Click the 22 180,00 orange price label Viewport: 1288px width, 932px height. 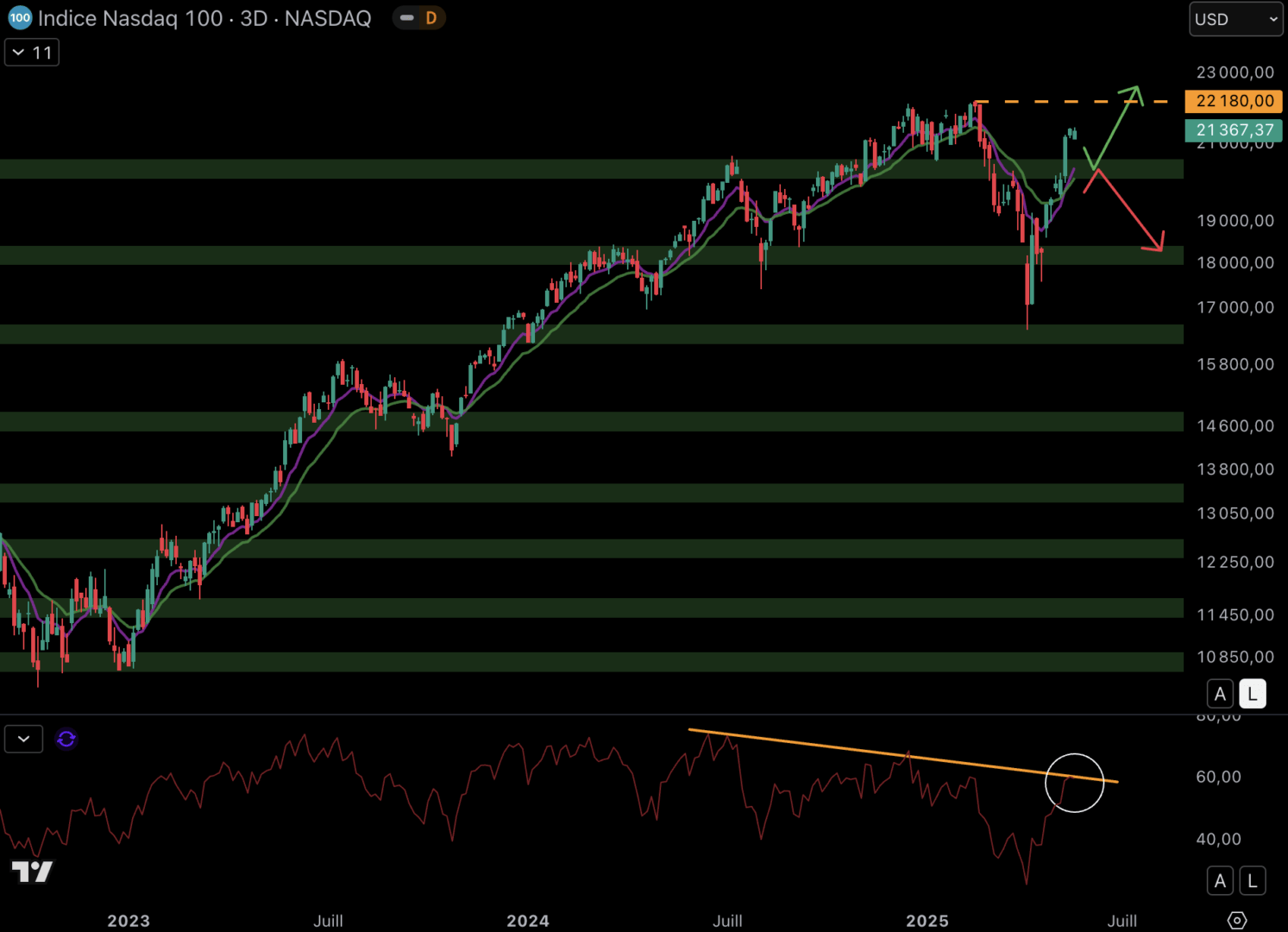click(x=1234, y=101)
